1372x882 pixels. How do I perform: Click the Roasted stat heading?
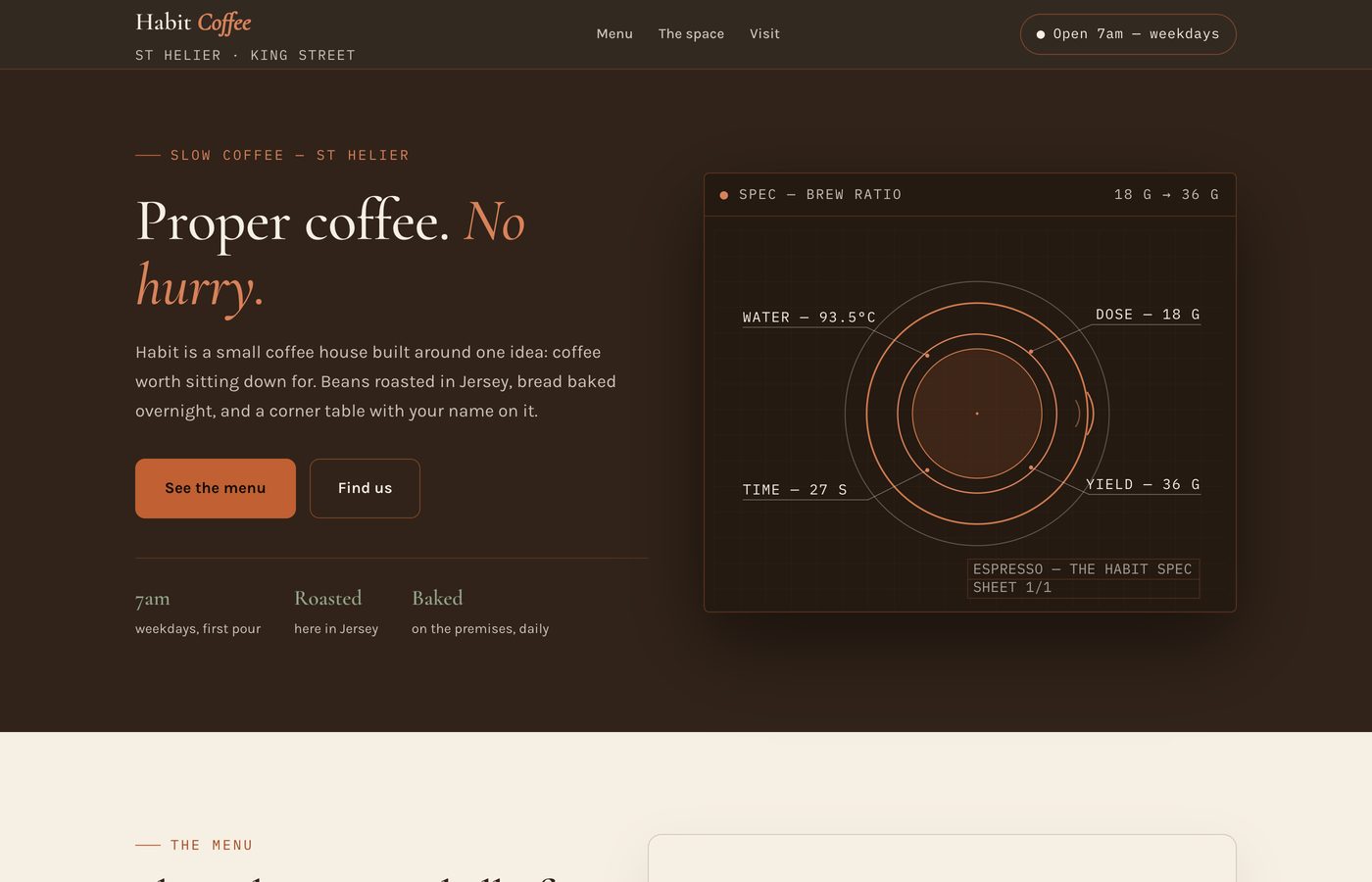click(x=328, y=598)
